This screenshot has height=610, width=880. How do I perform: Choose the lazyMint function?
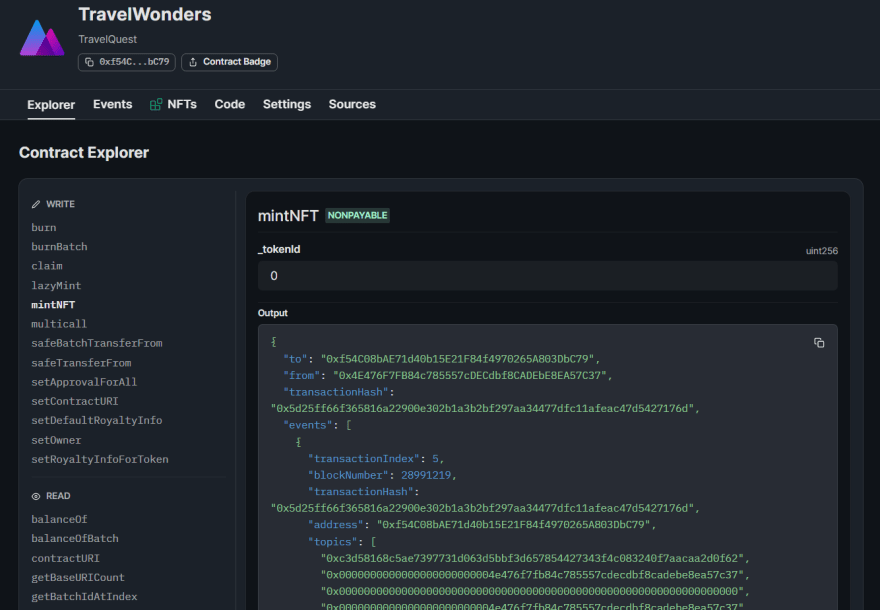(x=50, y=286)
